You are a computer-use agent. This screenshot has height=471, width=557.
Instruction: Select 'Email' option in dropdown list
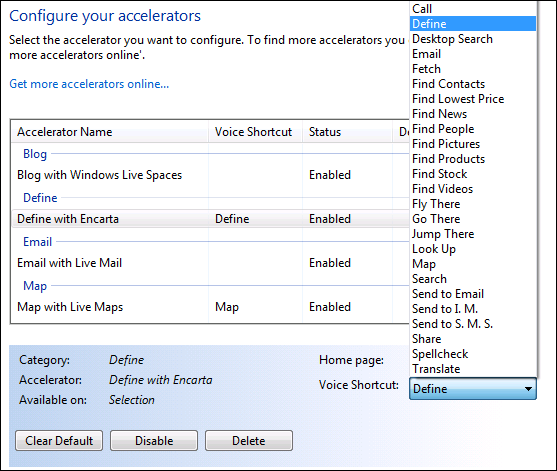click(473, 54)
